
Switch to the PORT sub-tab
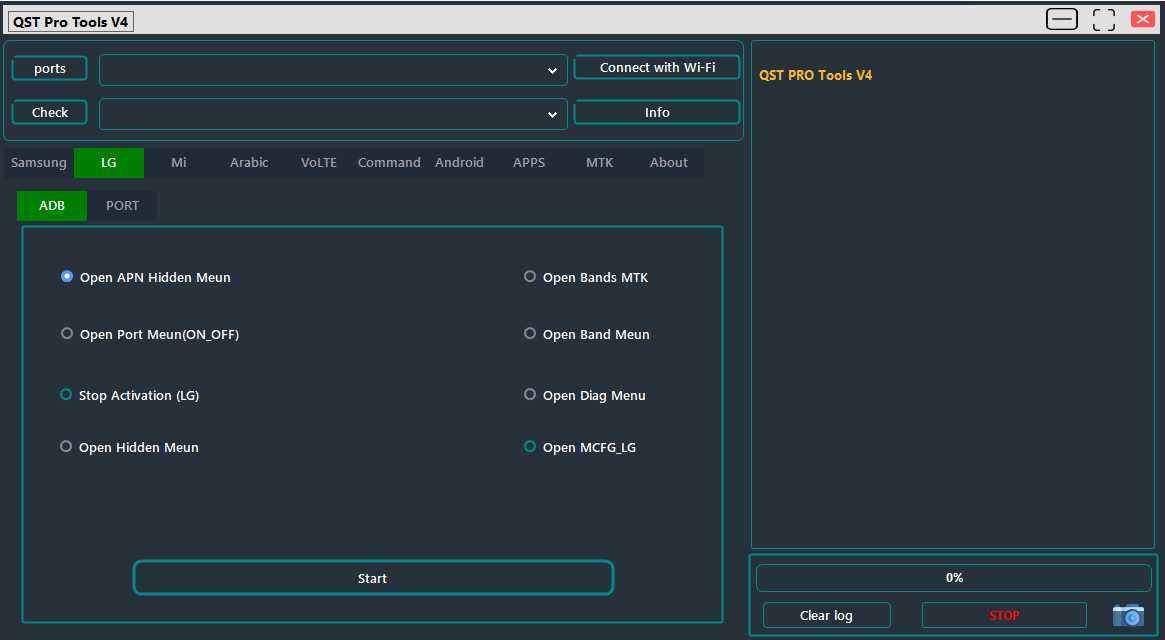point(122,205)
